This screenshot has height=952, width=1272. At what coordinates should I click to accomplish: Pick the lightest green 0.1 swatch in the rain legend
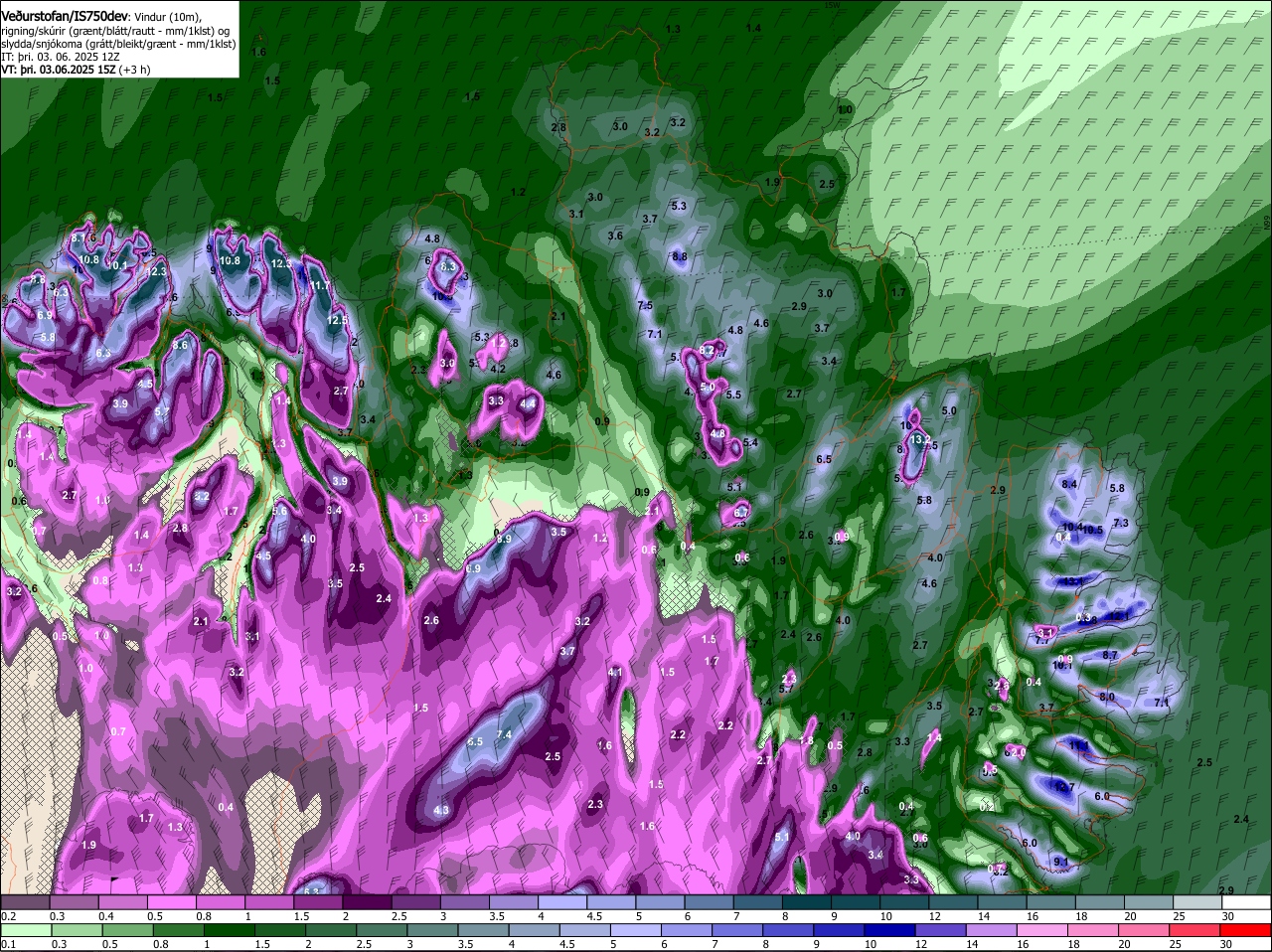point(25,930)
